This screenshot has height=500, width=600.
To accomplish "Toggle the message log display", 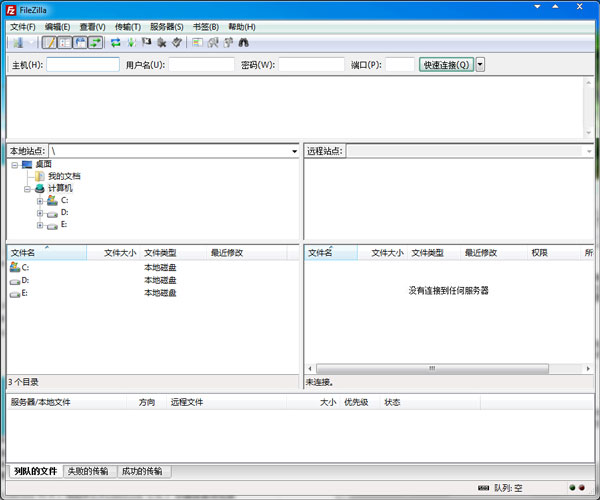I will (x=49, y=42).
